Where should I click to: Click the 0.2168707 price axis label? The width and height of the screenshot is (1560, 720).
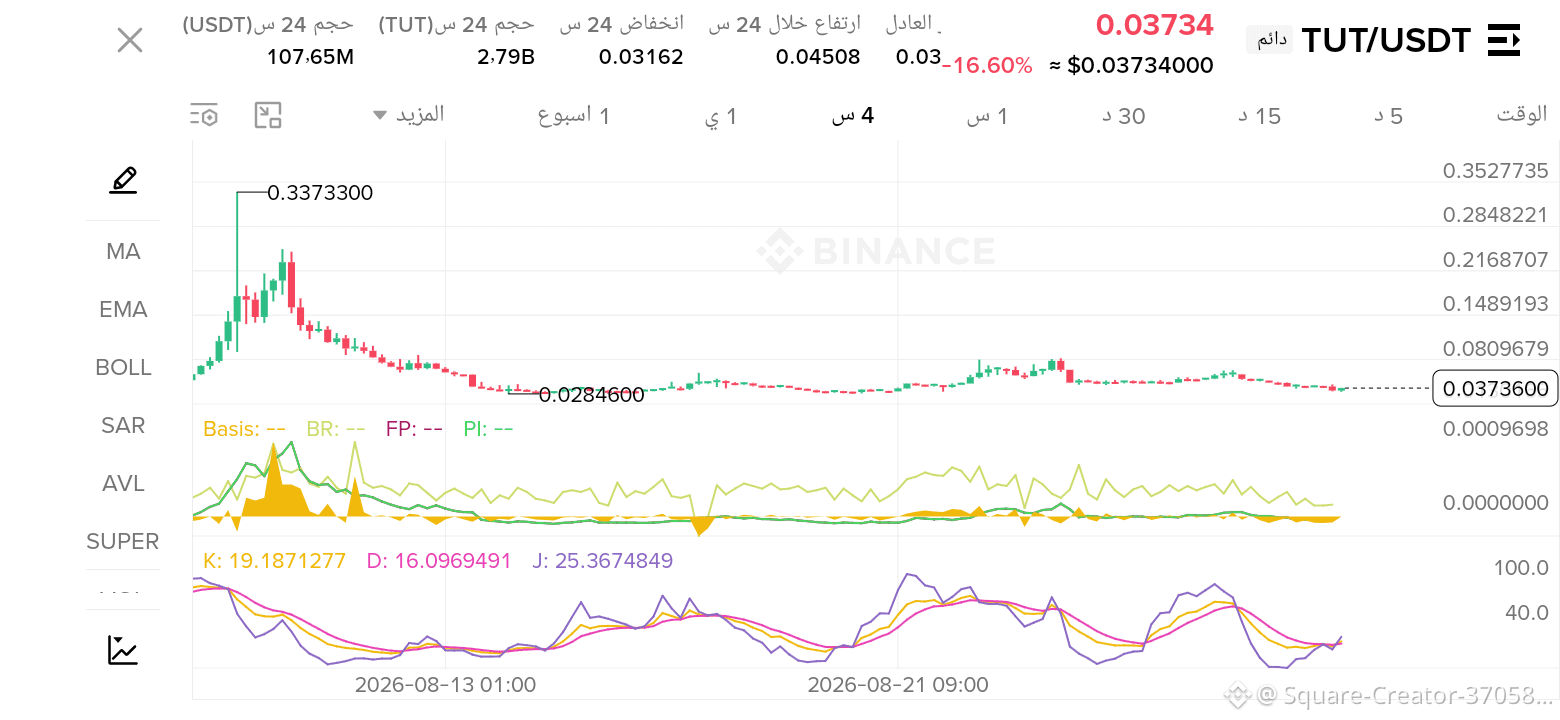1495,259
